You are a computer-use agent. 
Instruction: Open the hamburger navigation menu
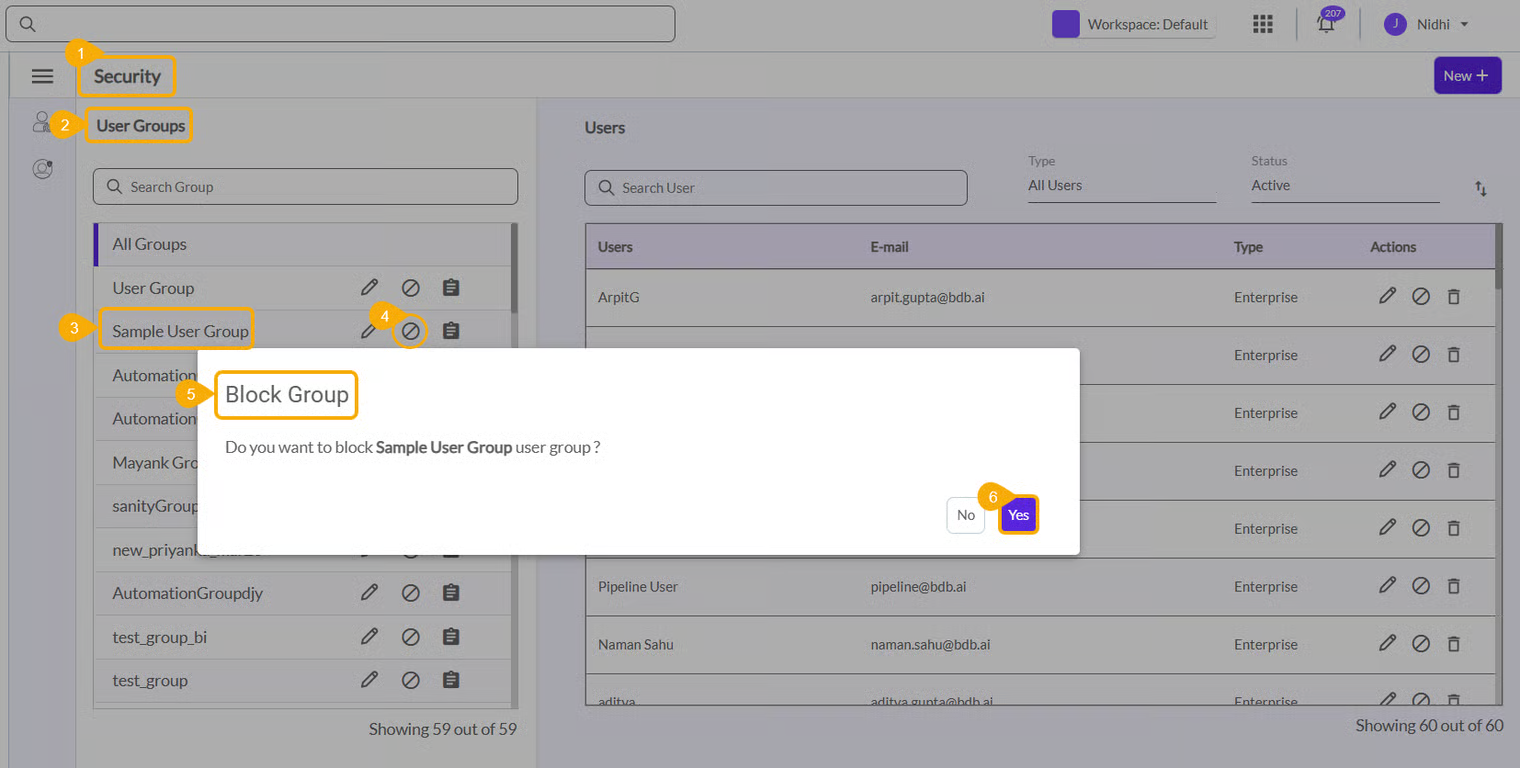click(42, 76)
